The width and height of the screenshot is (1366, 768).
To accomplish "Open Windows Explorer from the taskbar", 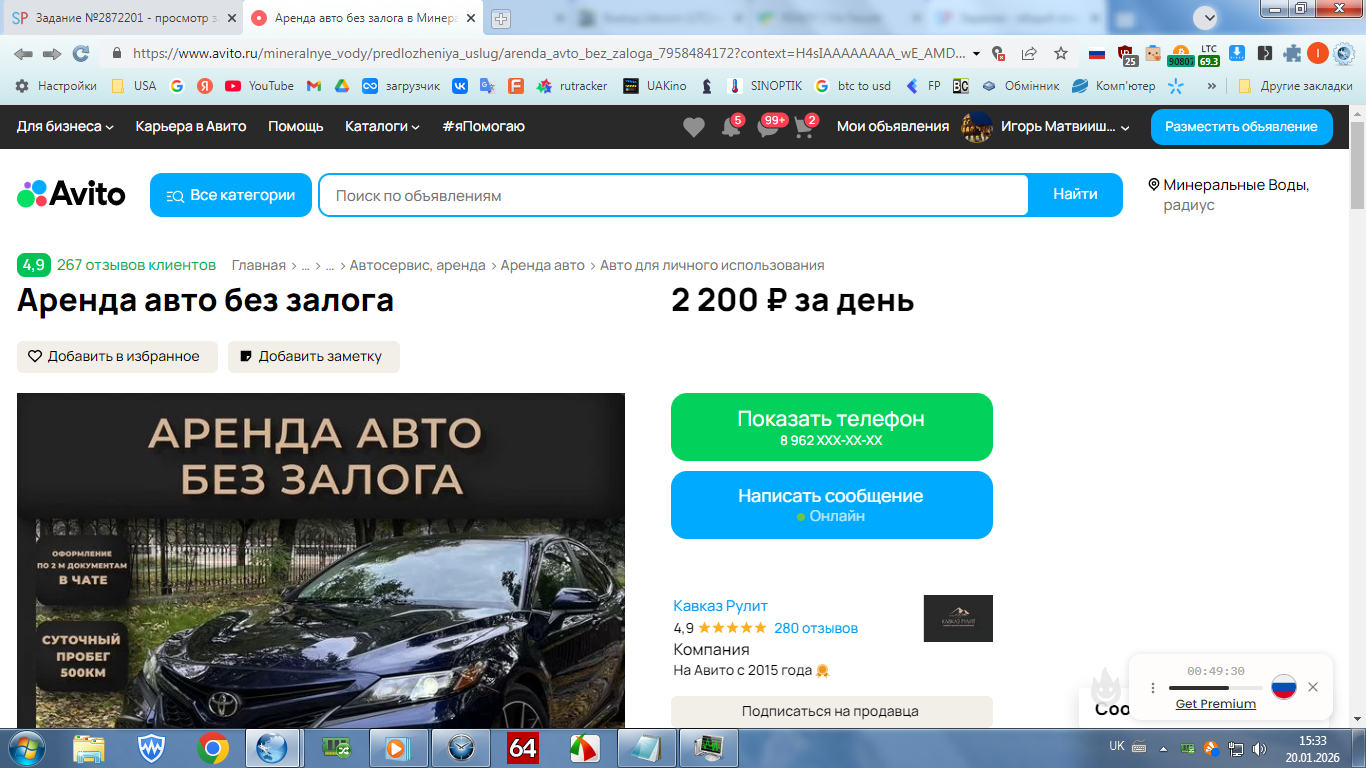I will coord(88,748).
